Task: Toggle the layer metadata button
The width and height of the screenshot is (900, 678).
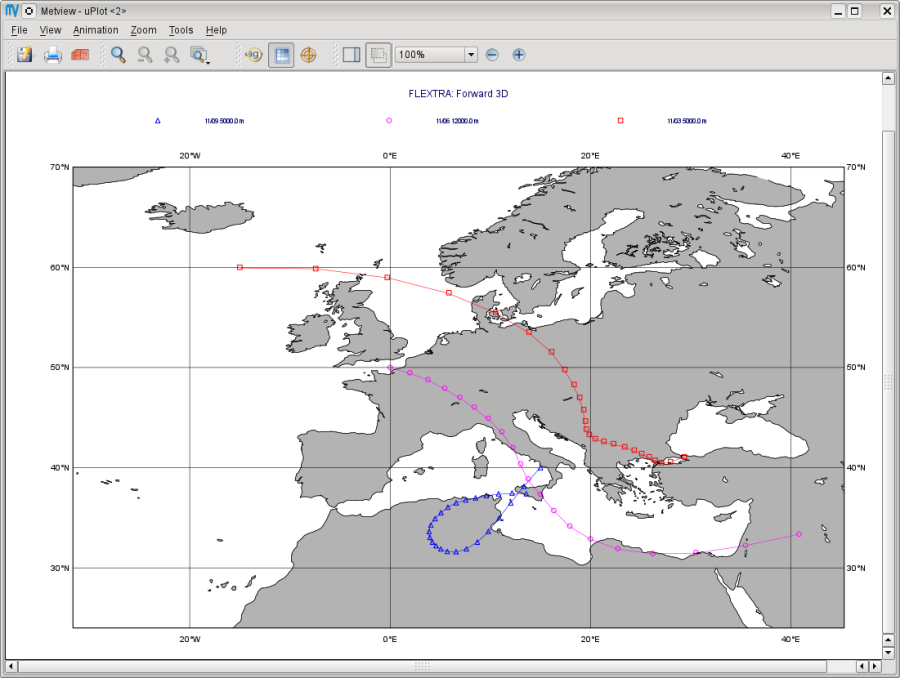Action: pyautogui.click(x=281, y=55)
